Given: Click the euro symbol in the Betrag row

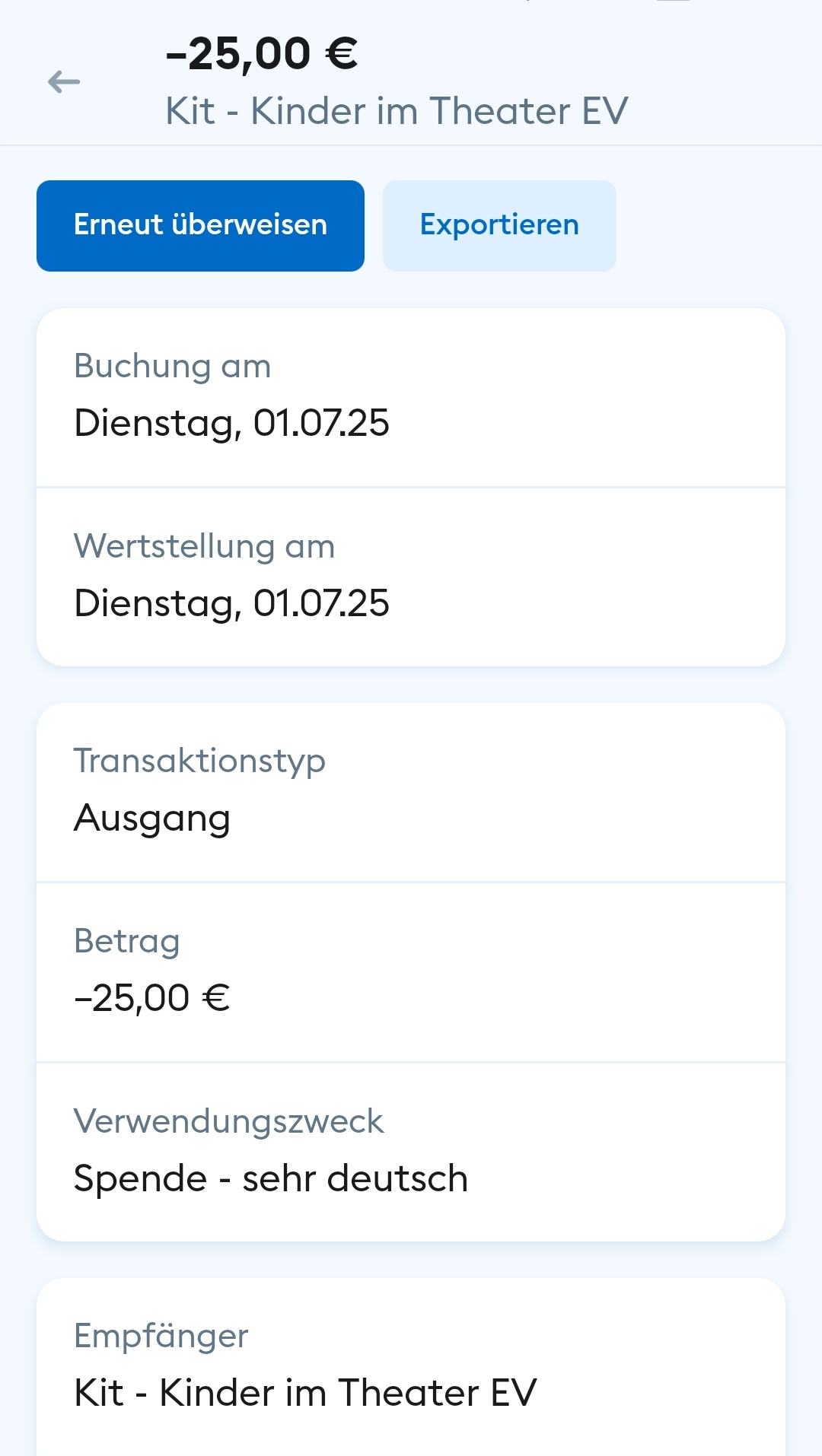Looking at the screenshot, I should pos(216,998).
